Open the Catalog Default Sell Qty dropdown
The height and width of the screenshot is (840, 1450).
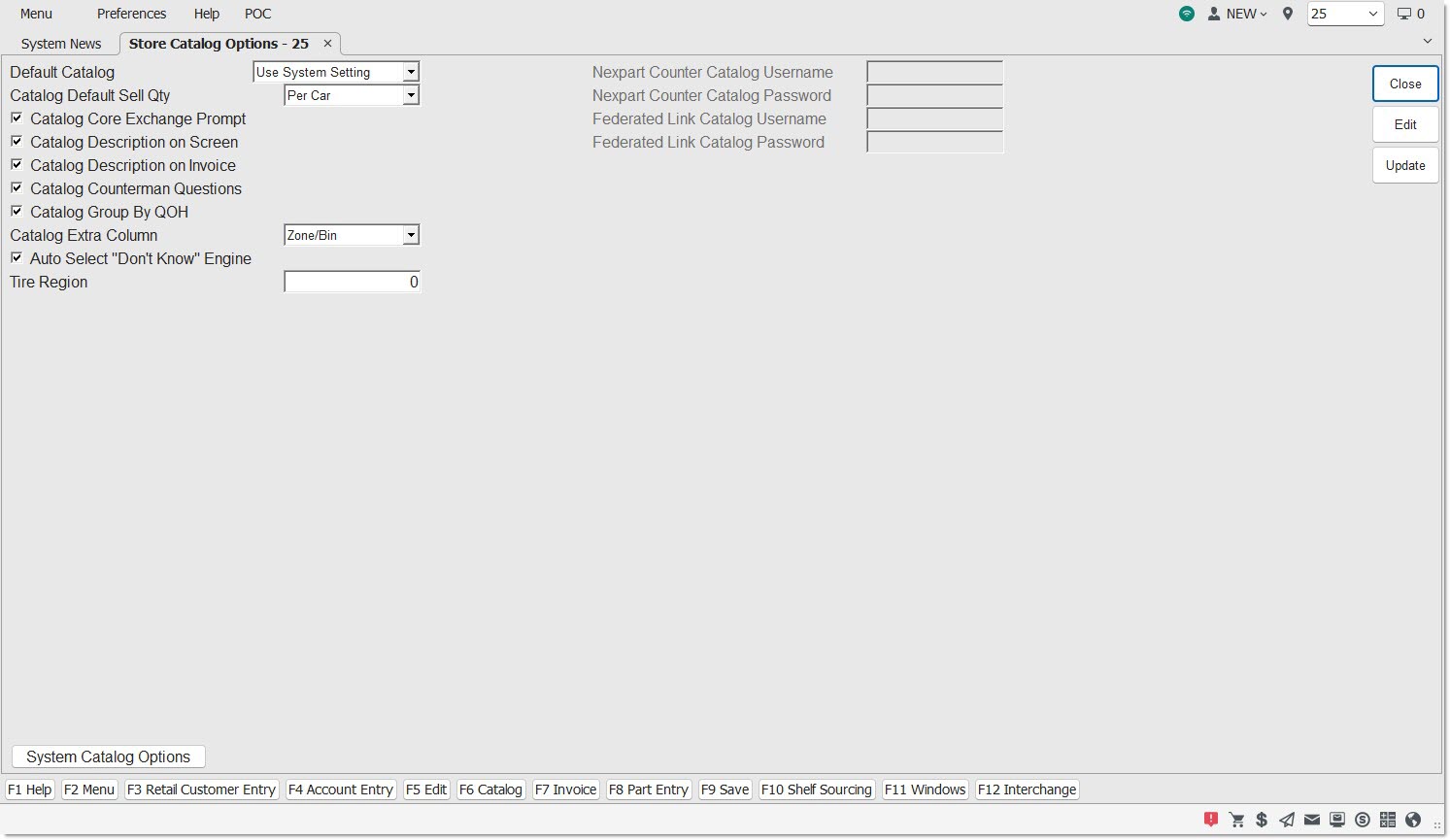pyautogui.click(x=411, y=95)
